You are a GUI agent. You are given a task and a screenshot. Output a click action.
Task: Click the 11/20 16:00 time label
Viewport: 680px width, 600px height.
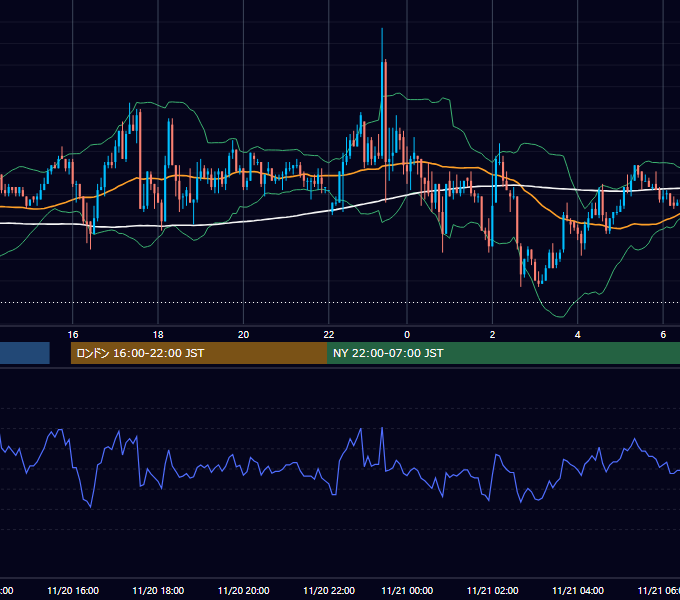(x=73, y=590)
